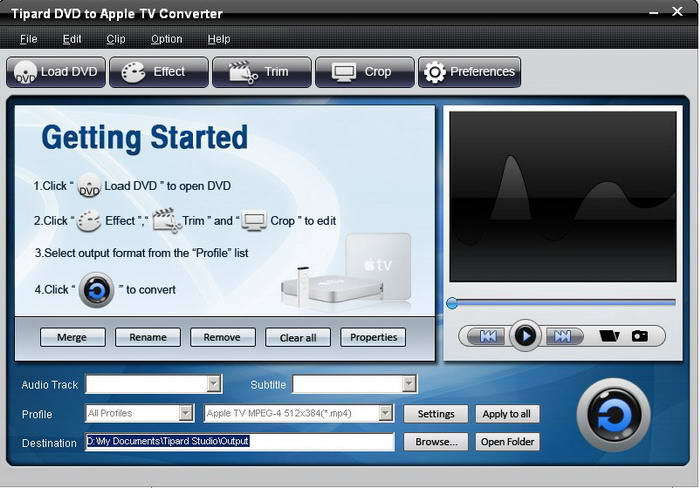Expand the Subtitle dropdown
The image size is (700, 488).
[x=408, y=384]
